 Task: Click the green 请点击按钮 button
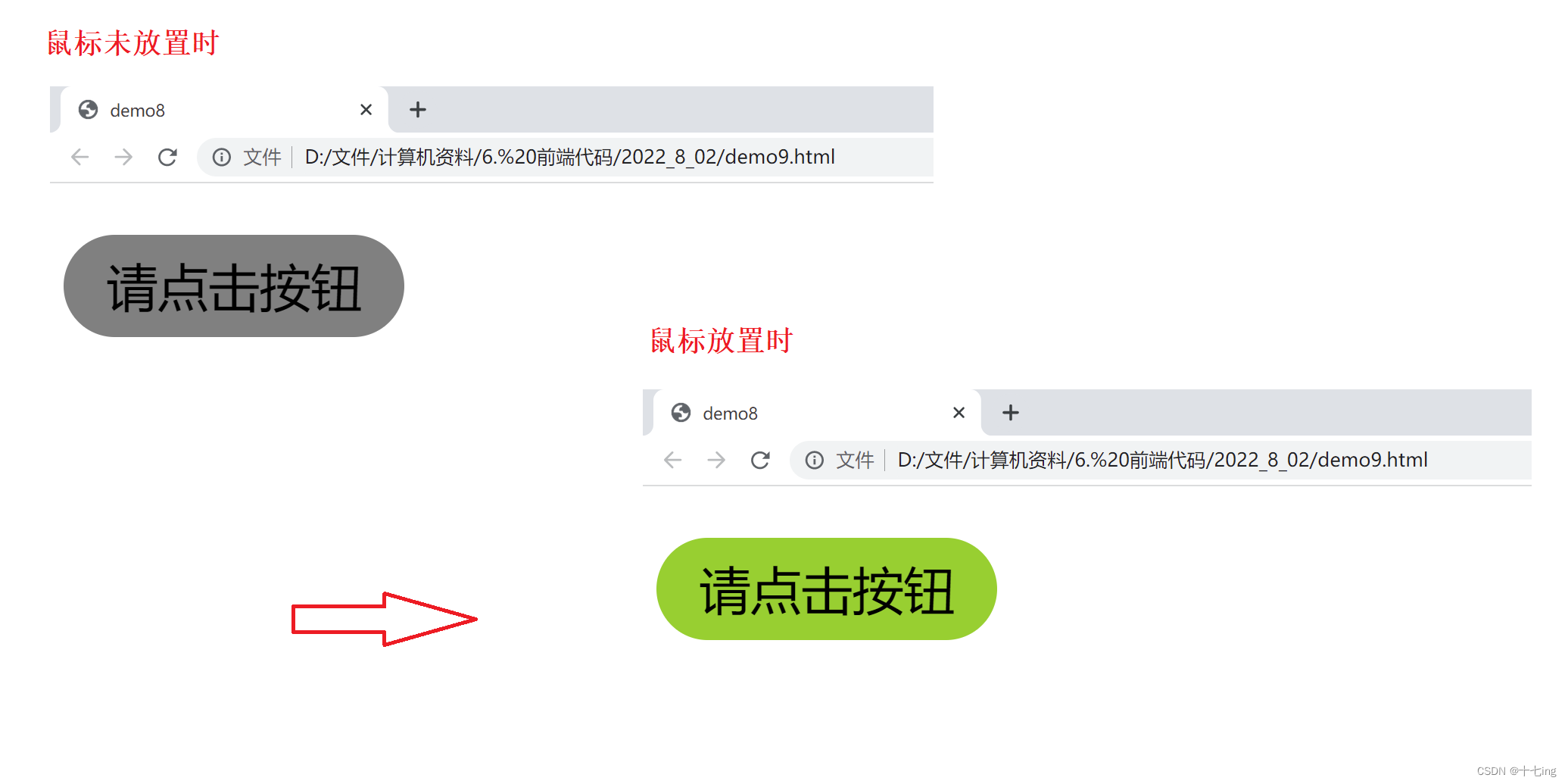(827, 589)
